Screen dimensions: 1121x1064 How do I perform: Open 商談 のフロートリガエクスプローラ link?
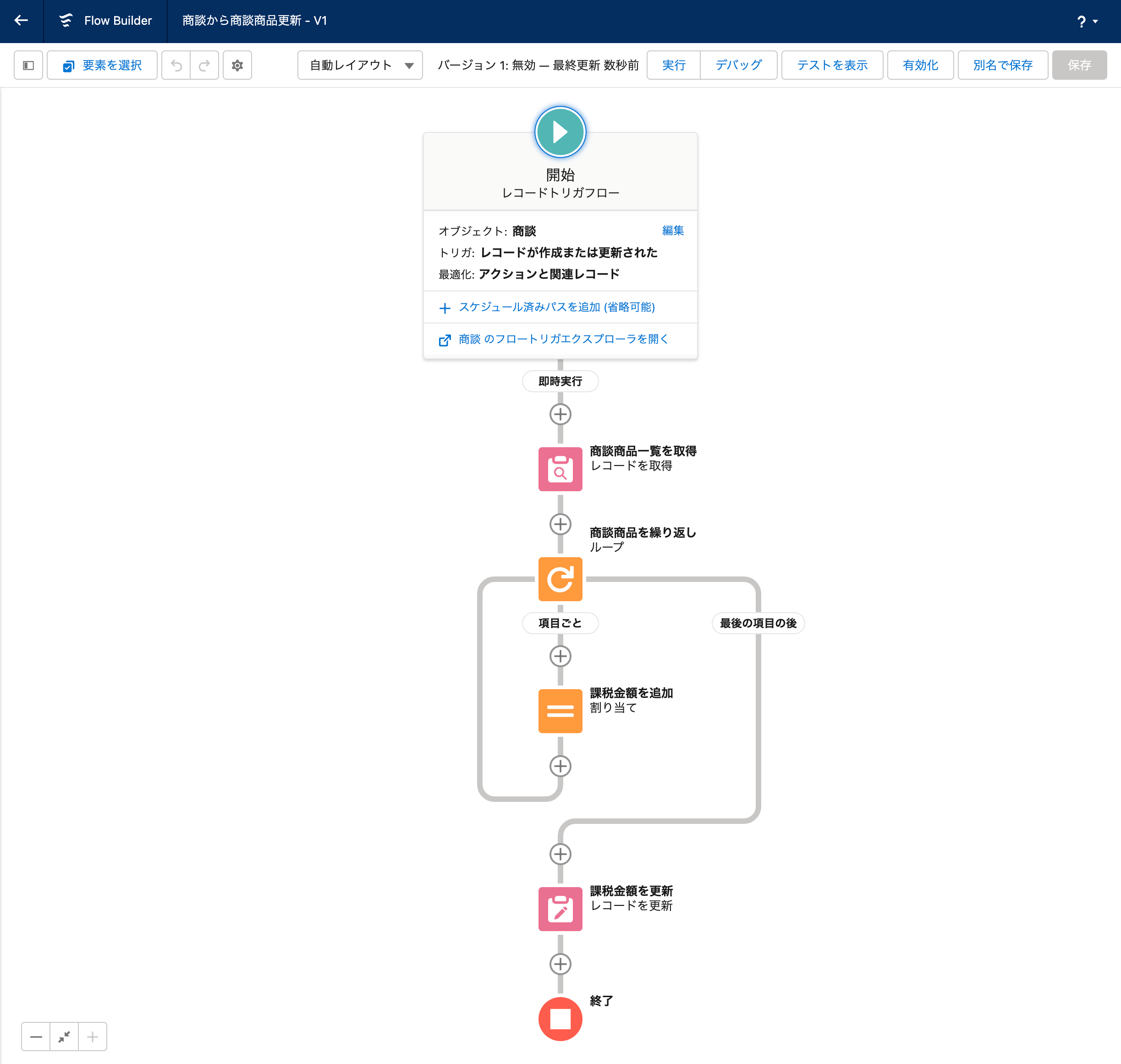point(562,339)
